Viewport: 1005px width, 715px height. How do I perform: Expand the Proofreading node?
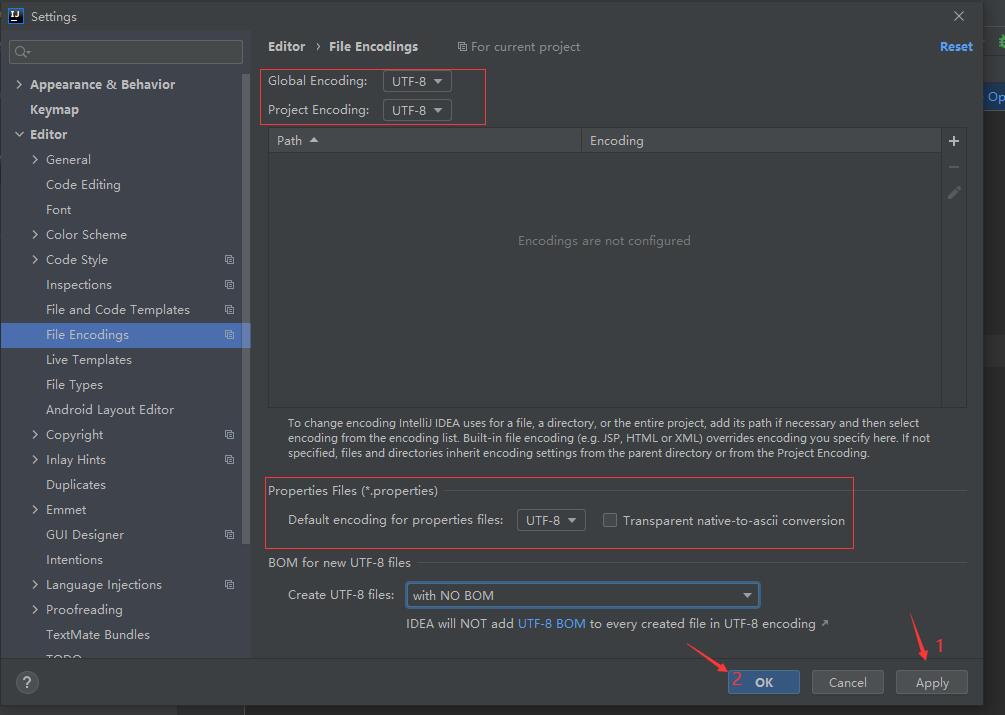[35, 609]
